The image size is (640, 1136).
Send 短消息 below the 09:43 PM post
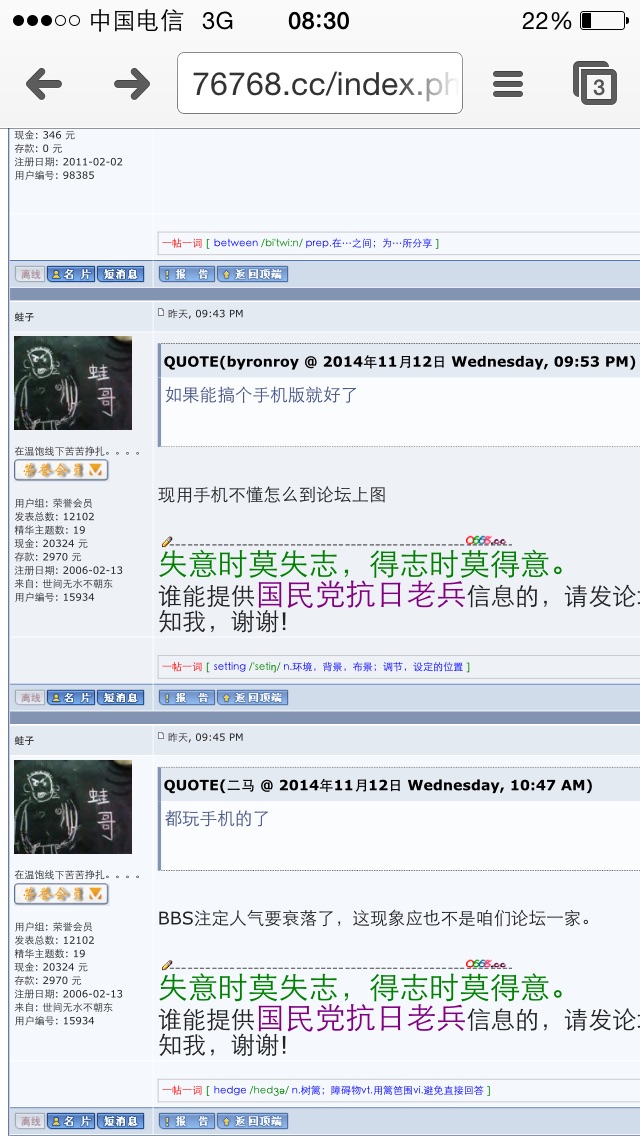[120, 698]
